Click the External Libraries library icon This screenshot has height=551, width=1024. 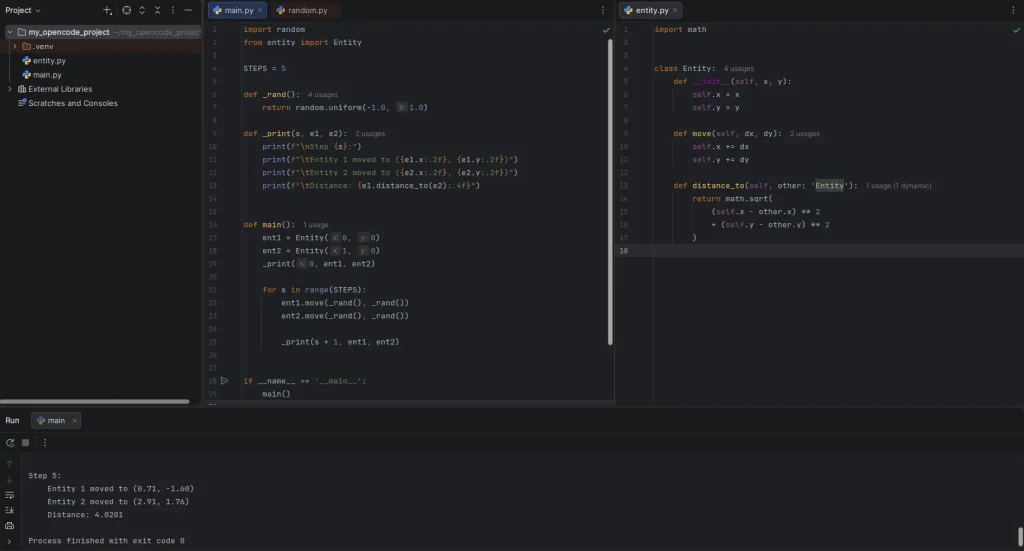[22, 89]
